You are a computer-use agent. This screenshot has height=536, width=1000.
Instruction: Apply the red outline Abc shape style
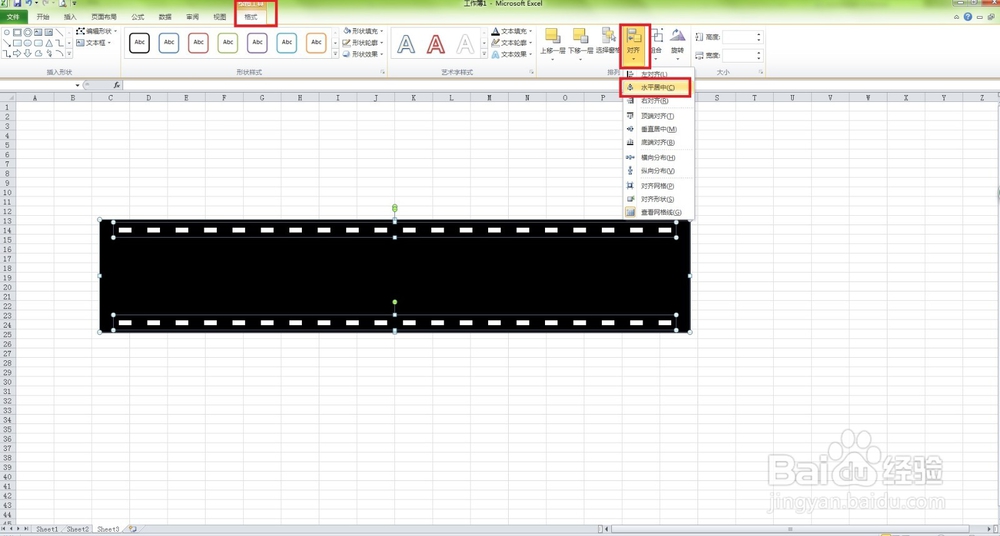click(x=198, y=43)
